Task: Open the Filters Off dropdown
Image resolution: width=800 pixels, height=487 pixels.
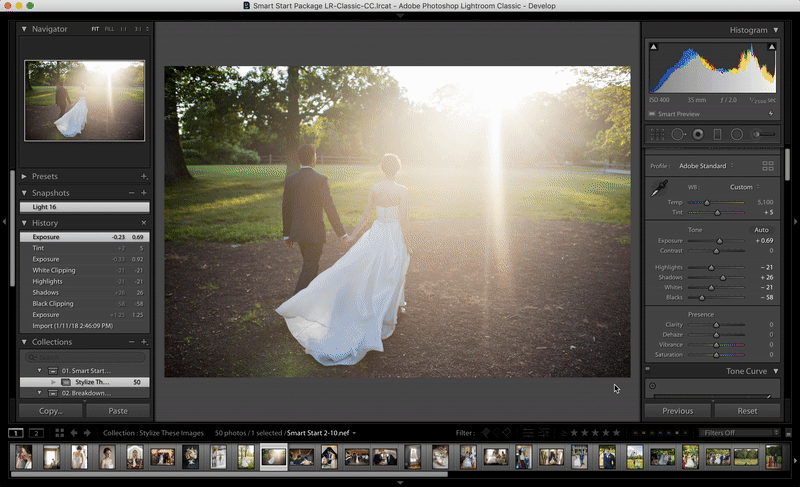Action: [x=740, y=433]
